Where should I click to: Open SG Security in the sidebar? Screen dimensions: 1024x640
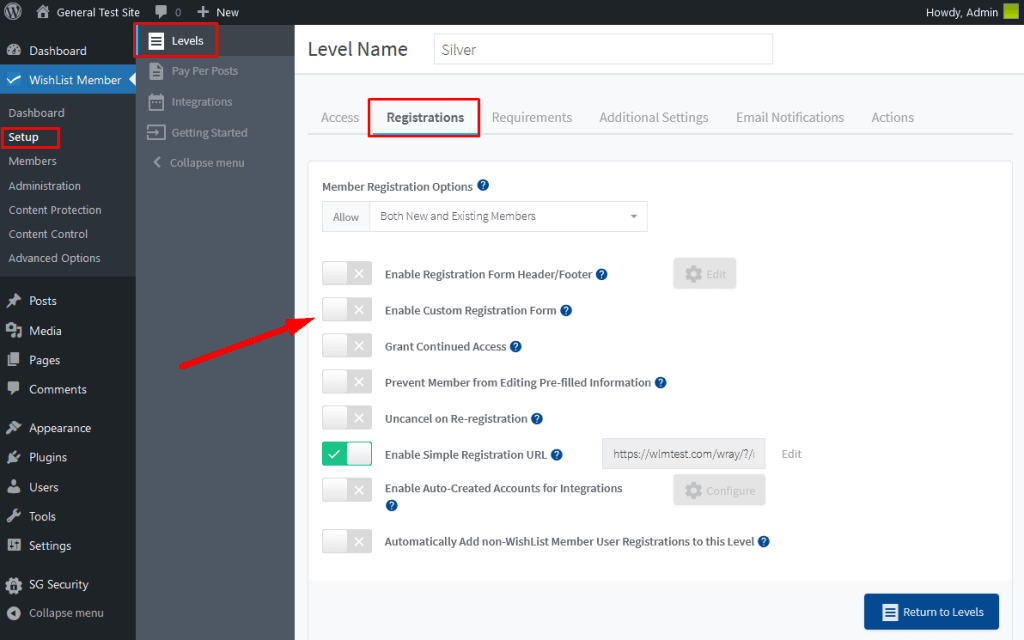58,584
